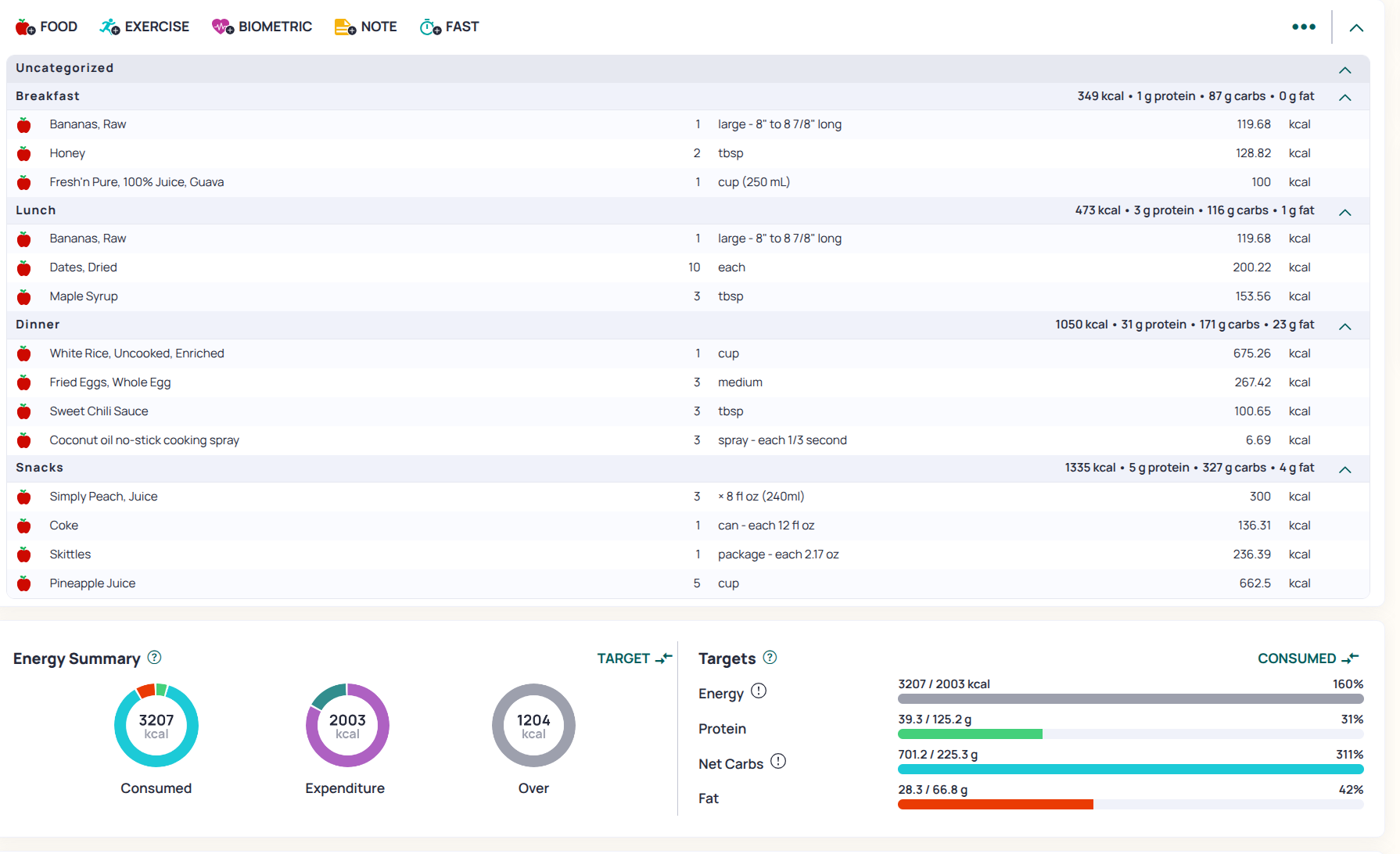Click the apple icon for Breakfast Bananas, Raw
The image size is (1400, 854).
[x=24, y=125]
